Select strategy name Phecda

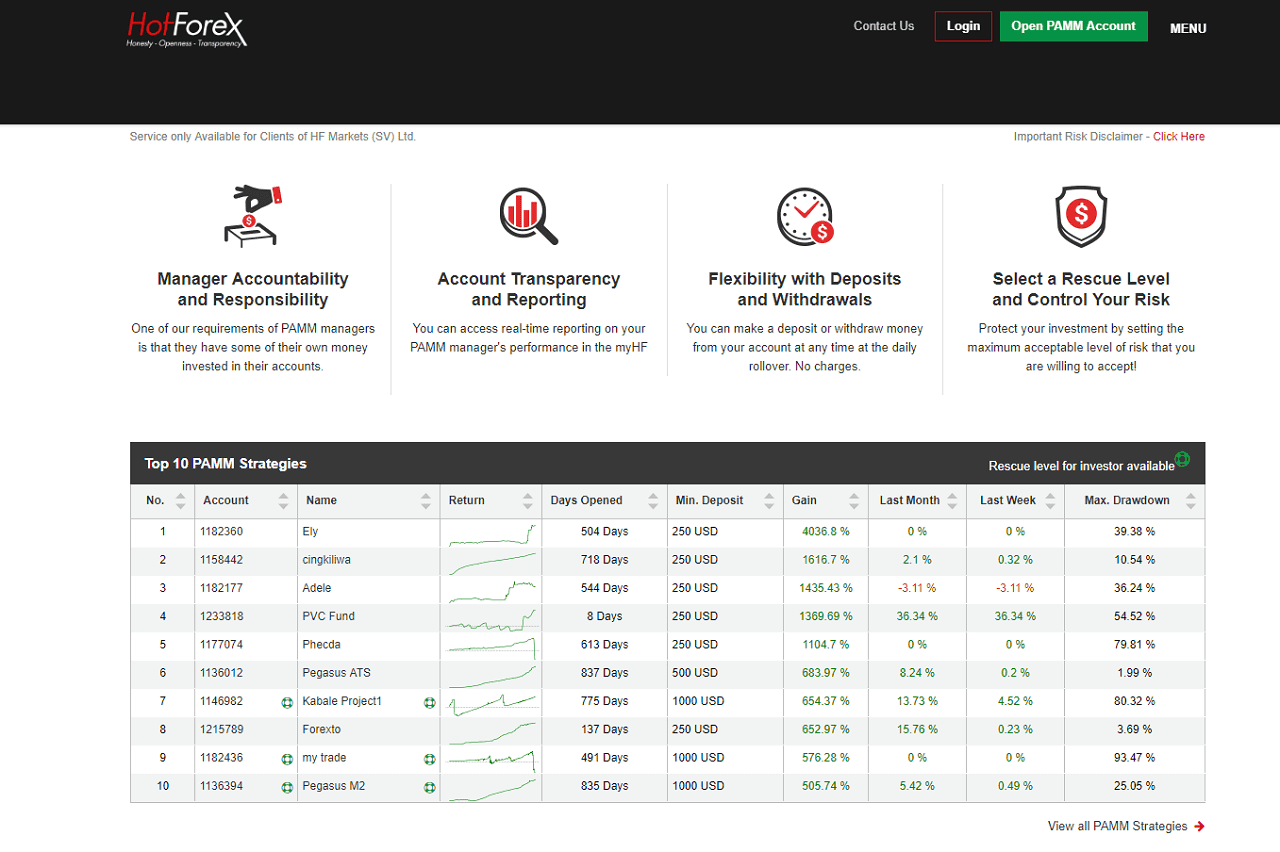321,645
